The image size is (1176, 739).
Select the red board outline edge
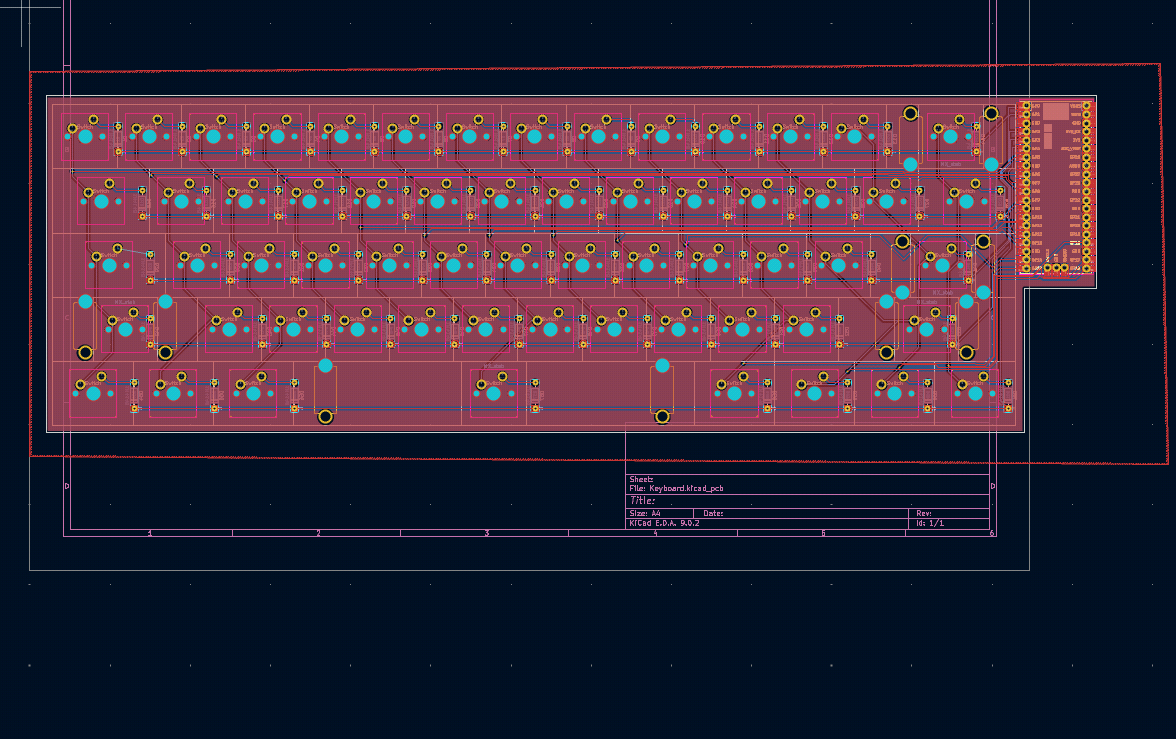pos(500,71)
